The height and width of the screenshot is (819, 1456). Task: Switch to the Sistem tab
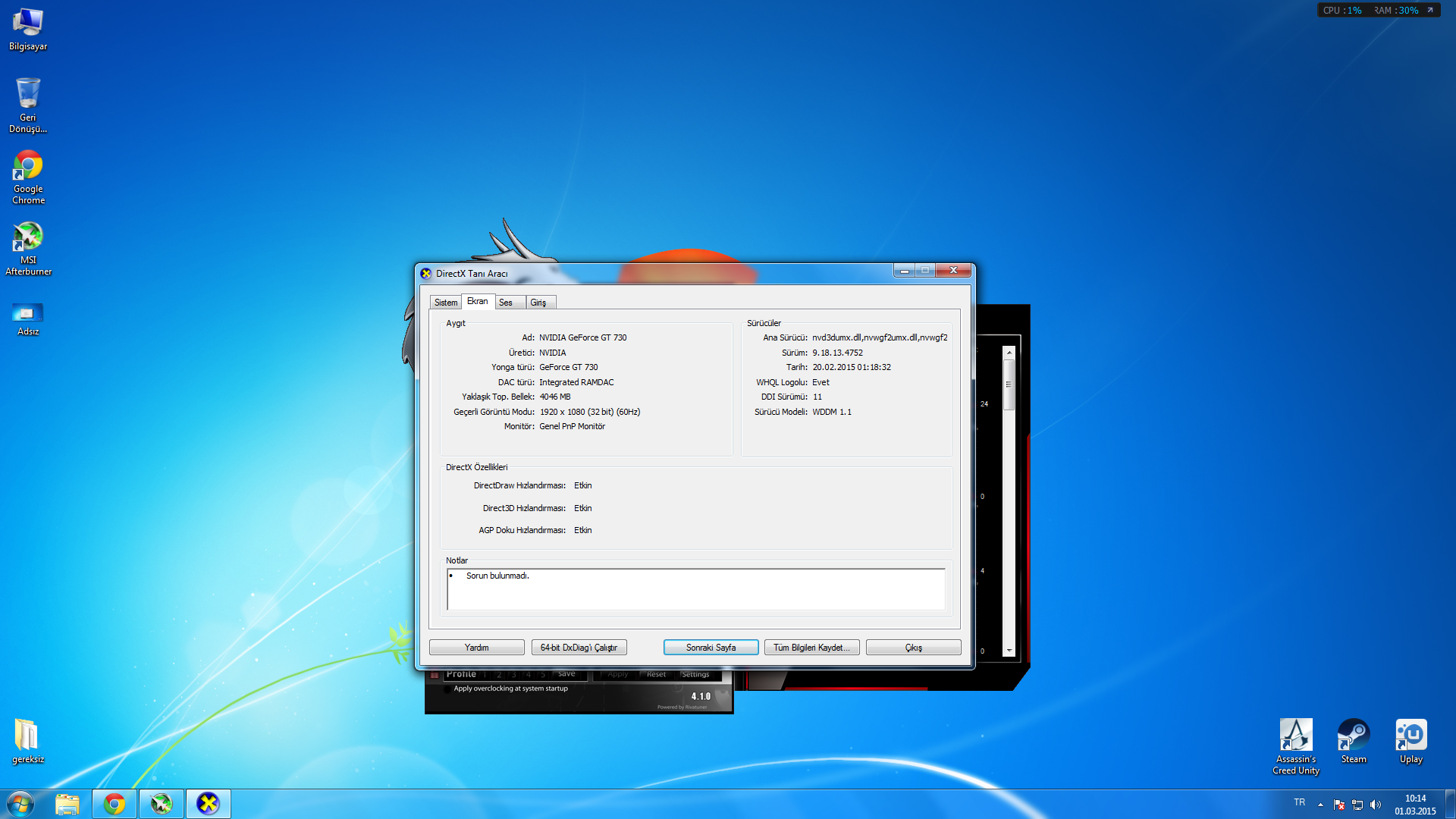click(x=446, y=303)
